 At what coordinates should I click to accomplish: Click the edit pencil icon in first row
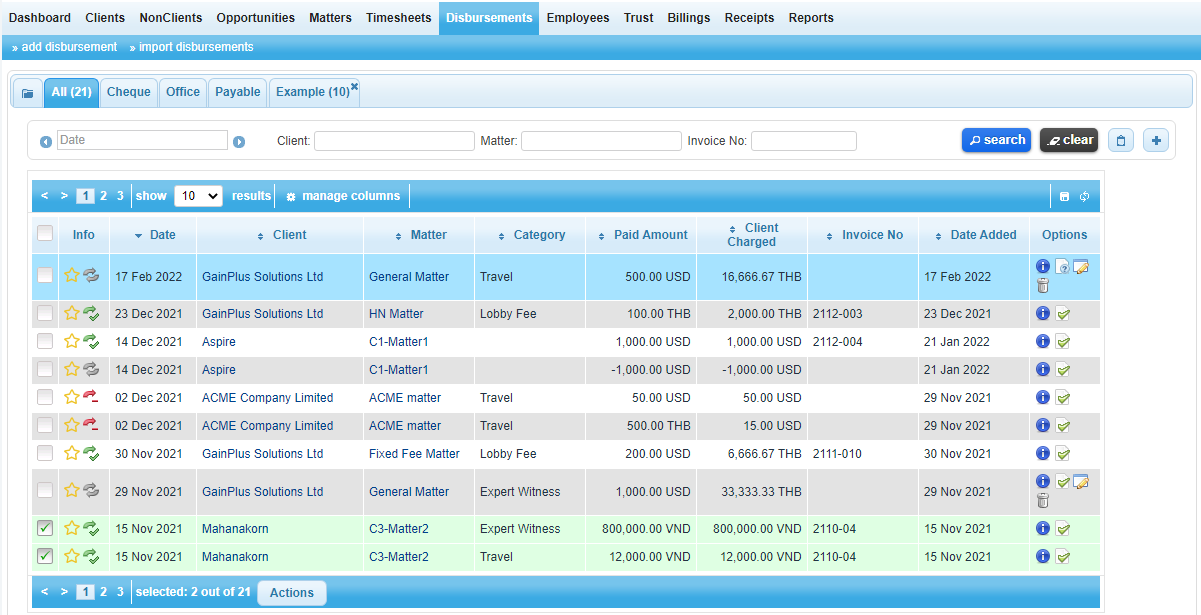pos(1080,266)
